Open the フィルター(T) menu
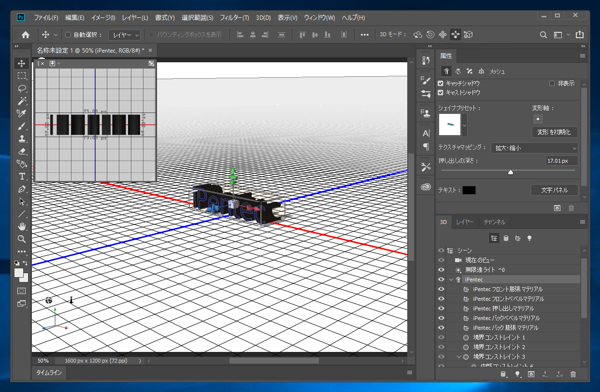Viewport: 600px width, 392px height. 234,18
